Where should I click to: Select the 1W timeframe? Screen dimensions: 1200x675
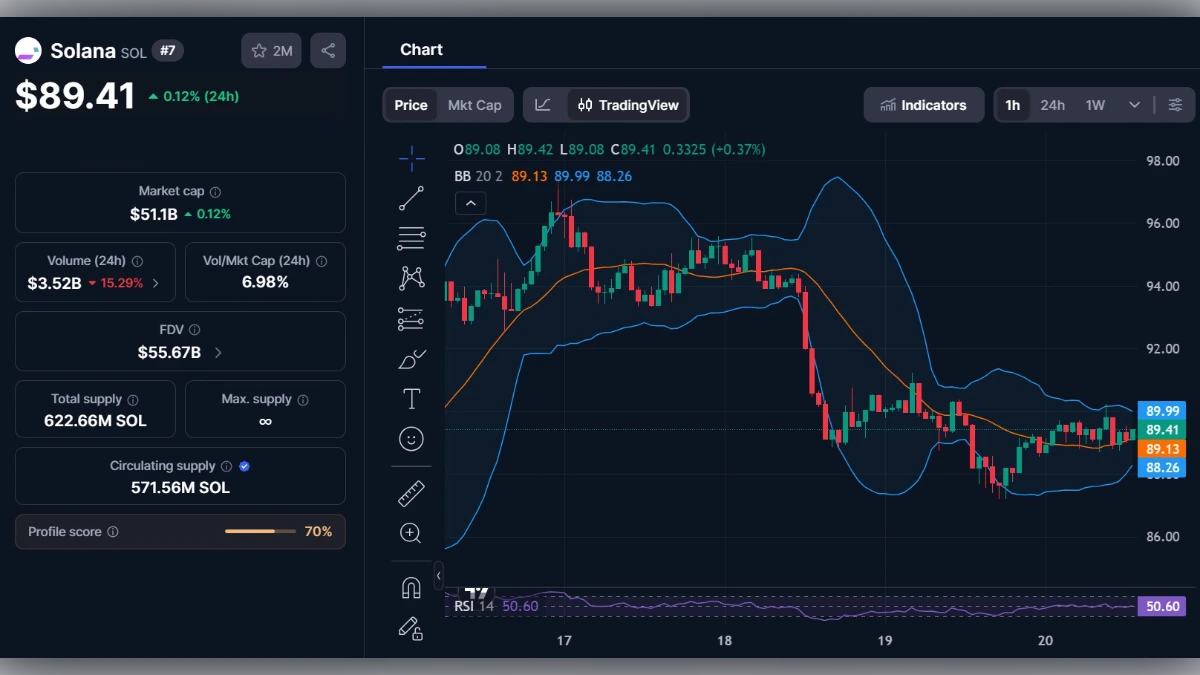1095,104
